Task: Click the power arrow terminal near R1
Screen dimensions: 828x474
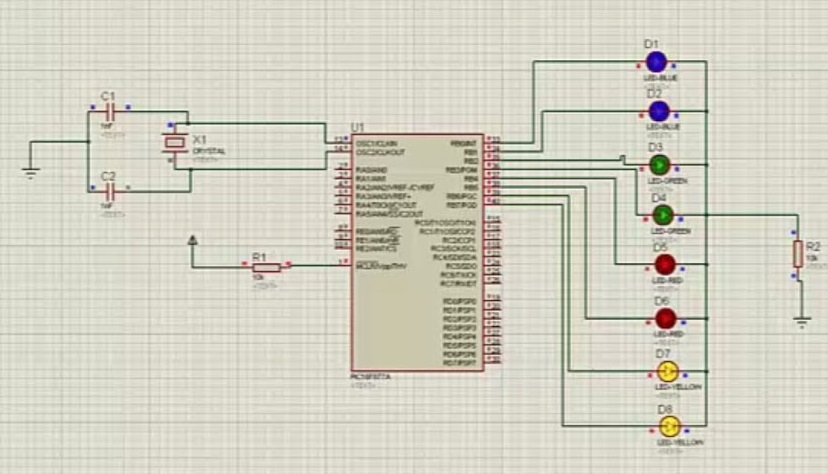Action: coord(193,241)
